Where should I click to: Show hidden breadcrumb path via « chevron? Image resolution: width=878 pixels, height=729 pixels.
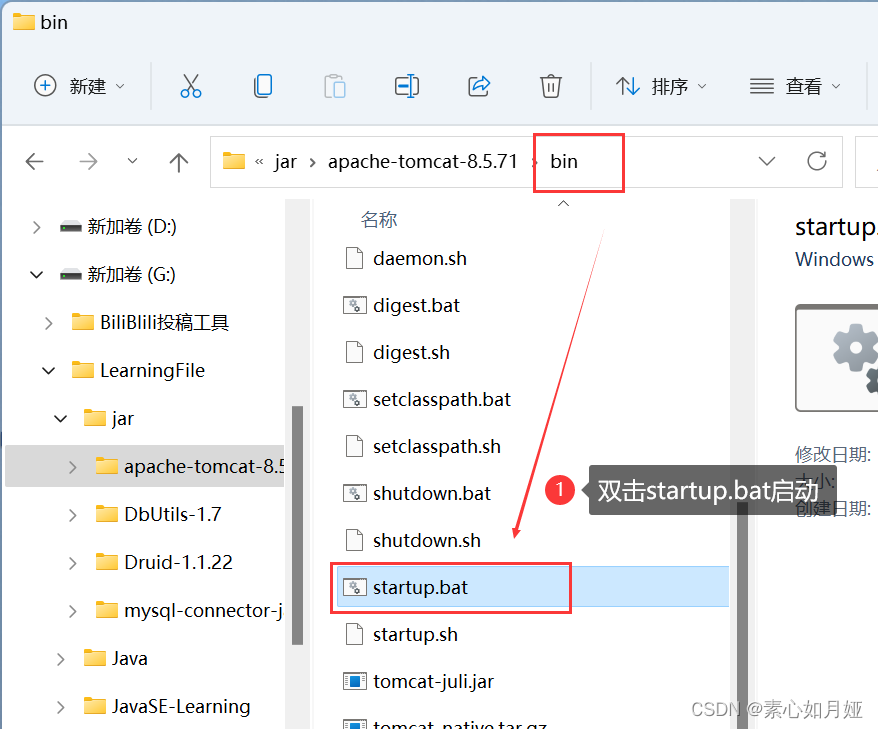[259, 162]
